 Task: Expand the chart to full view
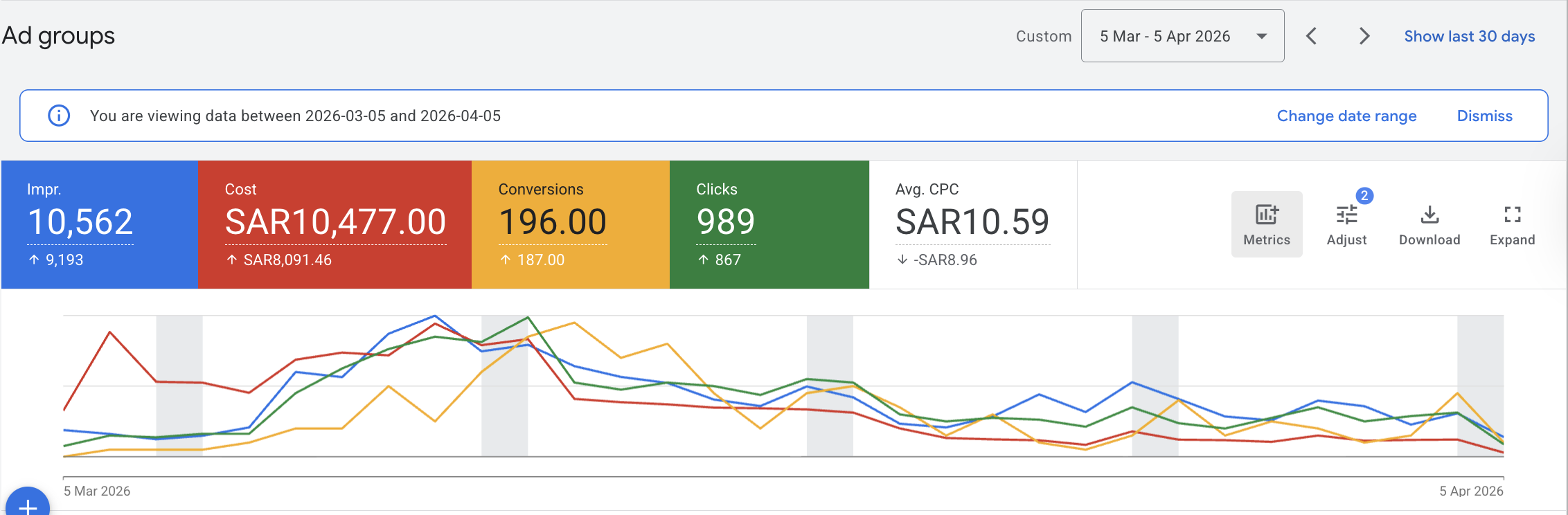click(x=1513, y=224)
